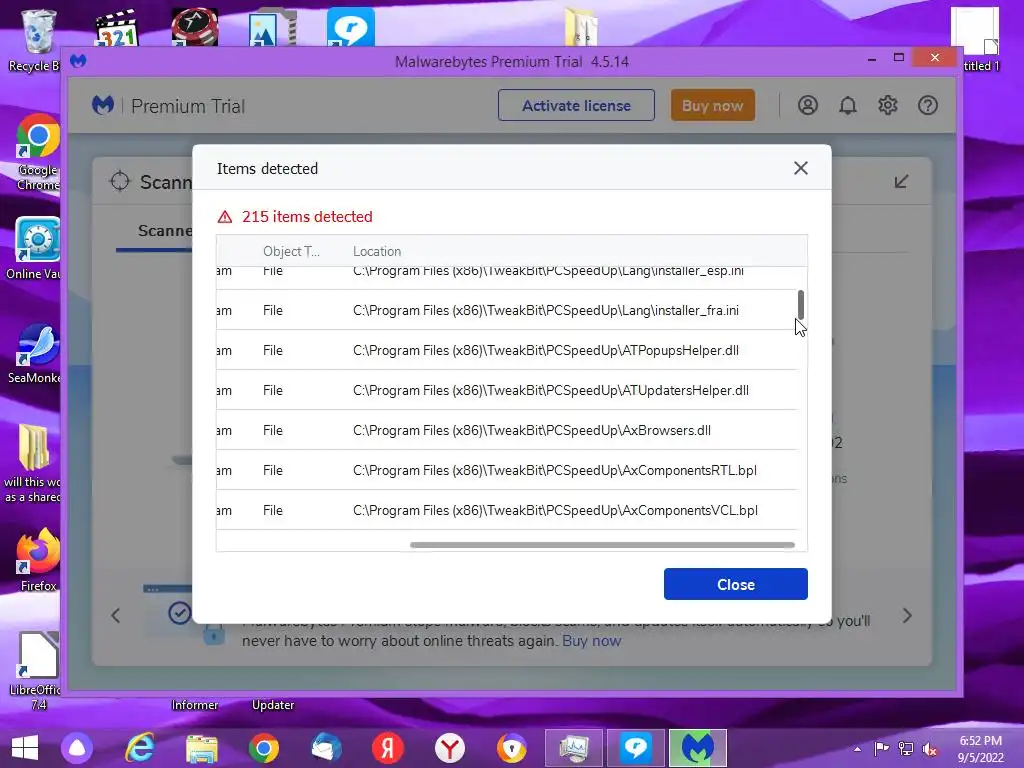This screenshot has width=1024, height=768.
Task: Open the LibreOffice 7.4 desktop shortcut
Action: pyautogui.click(x=37, y=671)
